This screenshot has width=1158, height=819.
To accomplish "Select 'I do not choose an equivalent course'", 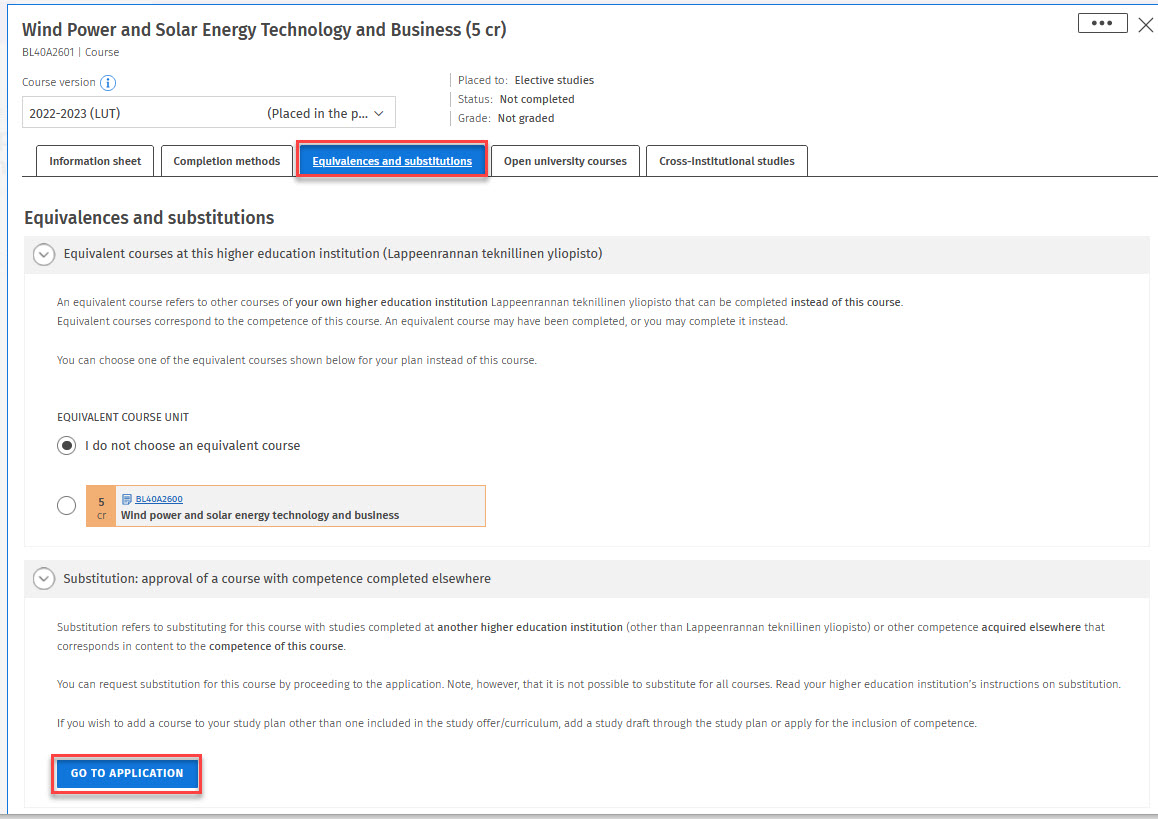I will tap(67, 446).
